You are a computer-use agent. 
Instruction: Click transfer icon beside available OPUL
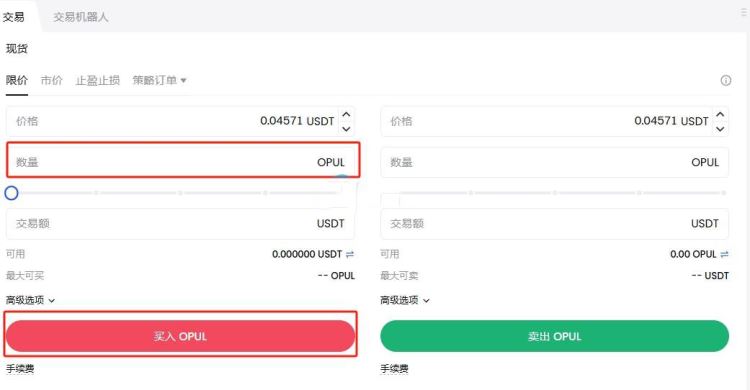[724, 255]
